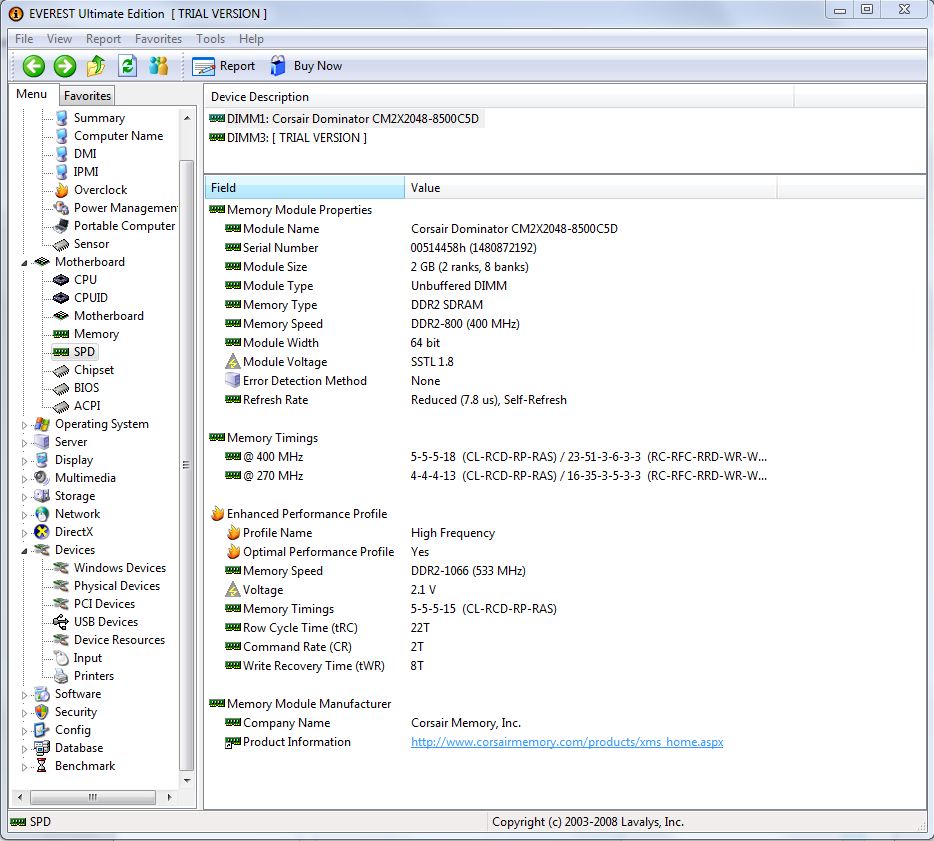The width and height of the screenshot is (934, 841).
Task: Open the Favorites menu
Action: coord(158,39)
